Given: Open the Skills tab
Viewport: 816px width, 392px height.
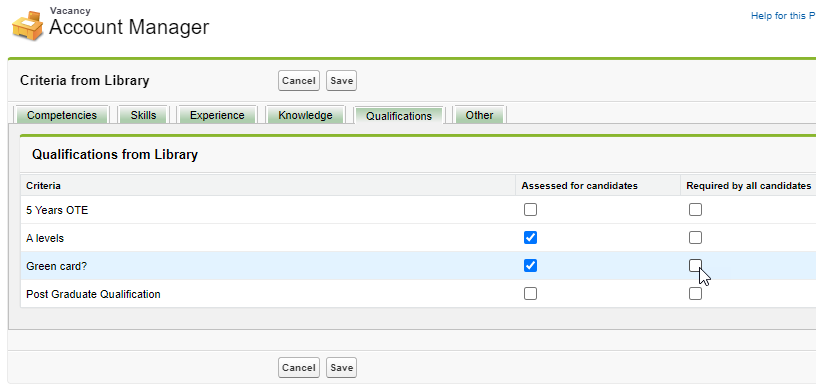Looking at the screenshot, I should (x=143, y=115).
